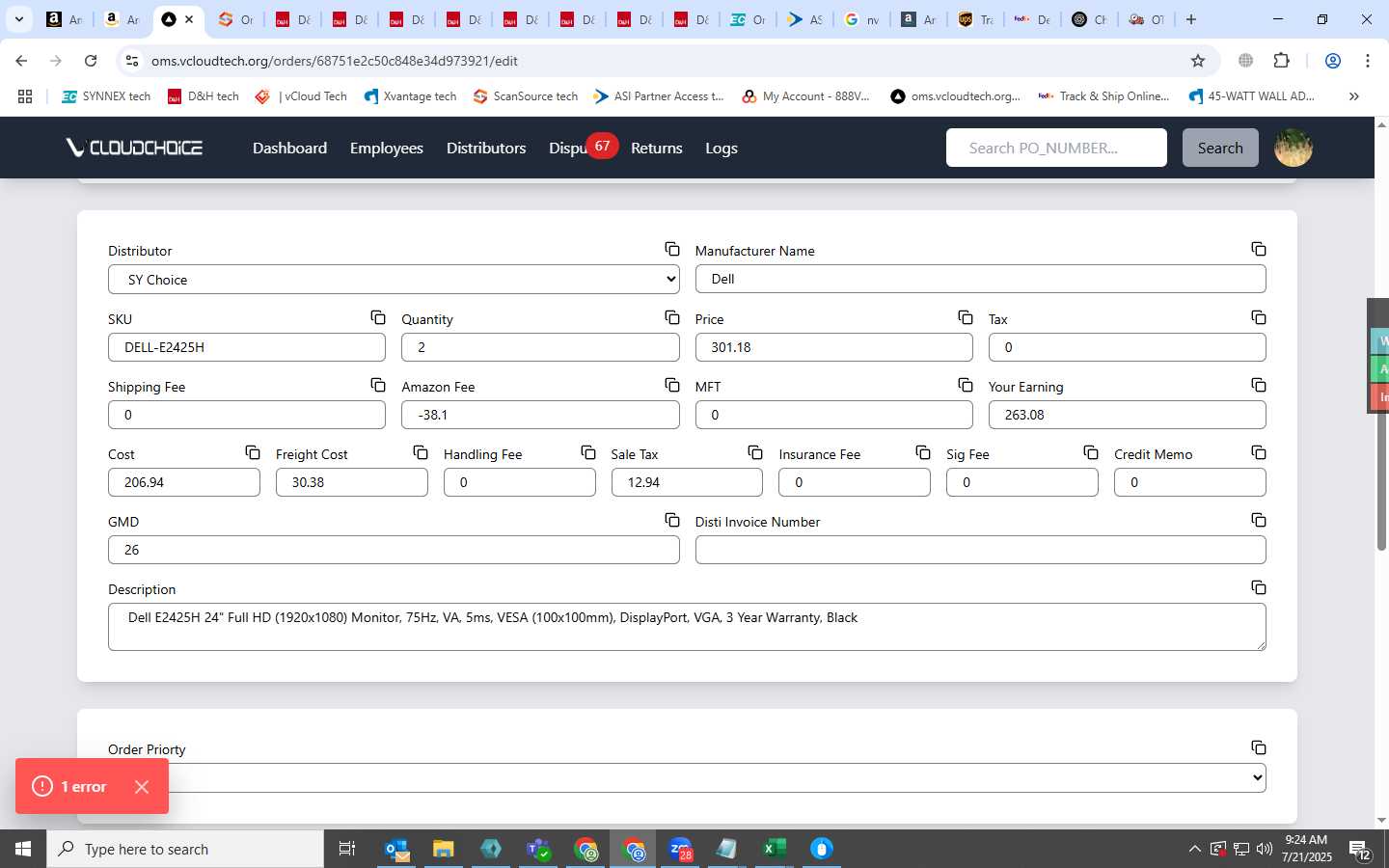Image resolution: width=1389 pixels, height=868 pixels.
Task: Copy the Description text
Action: click(x=1259, y=587)
